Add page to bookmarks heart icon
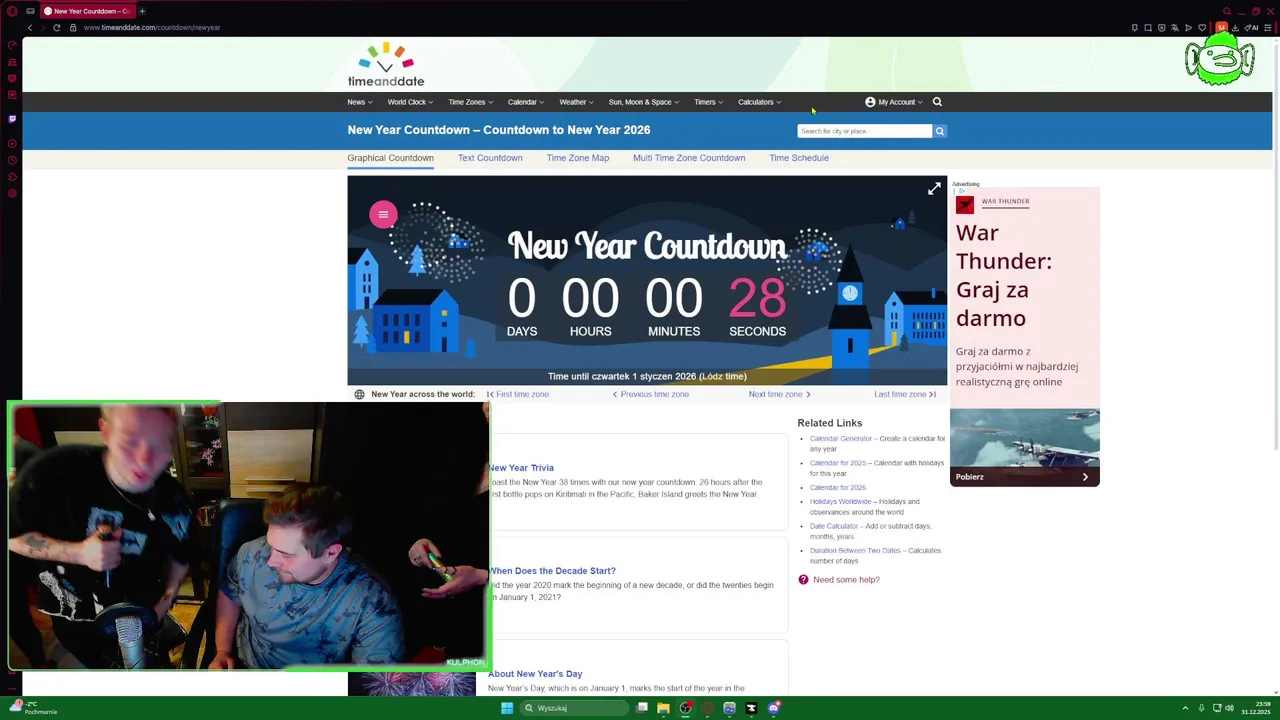 point(1202,27)
